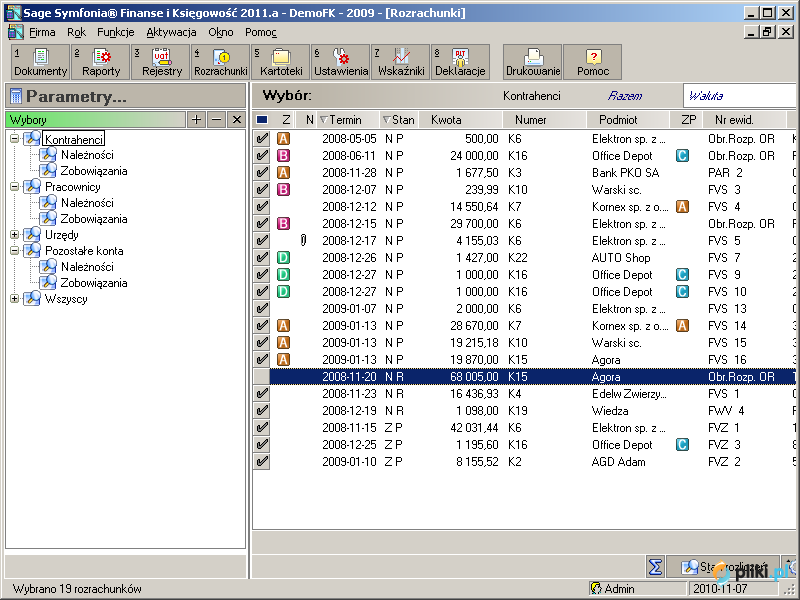Uncheck the AUTO Shop row checkmark

262,258
